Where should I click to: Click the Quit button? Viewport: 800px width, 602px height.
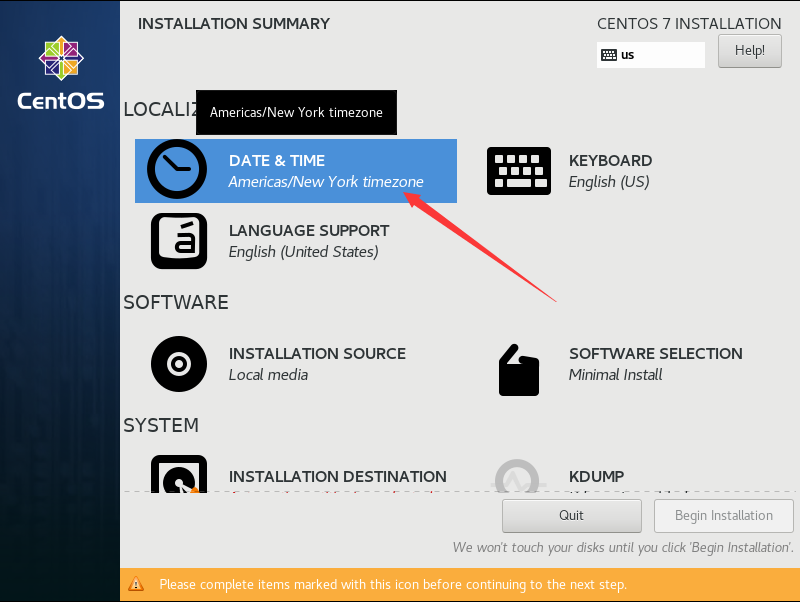(571, 516)
